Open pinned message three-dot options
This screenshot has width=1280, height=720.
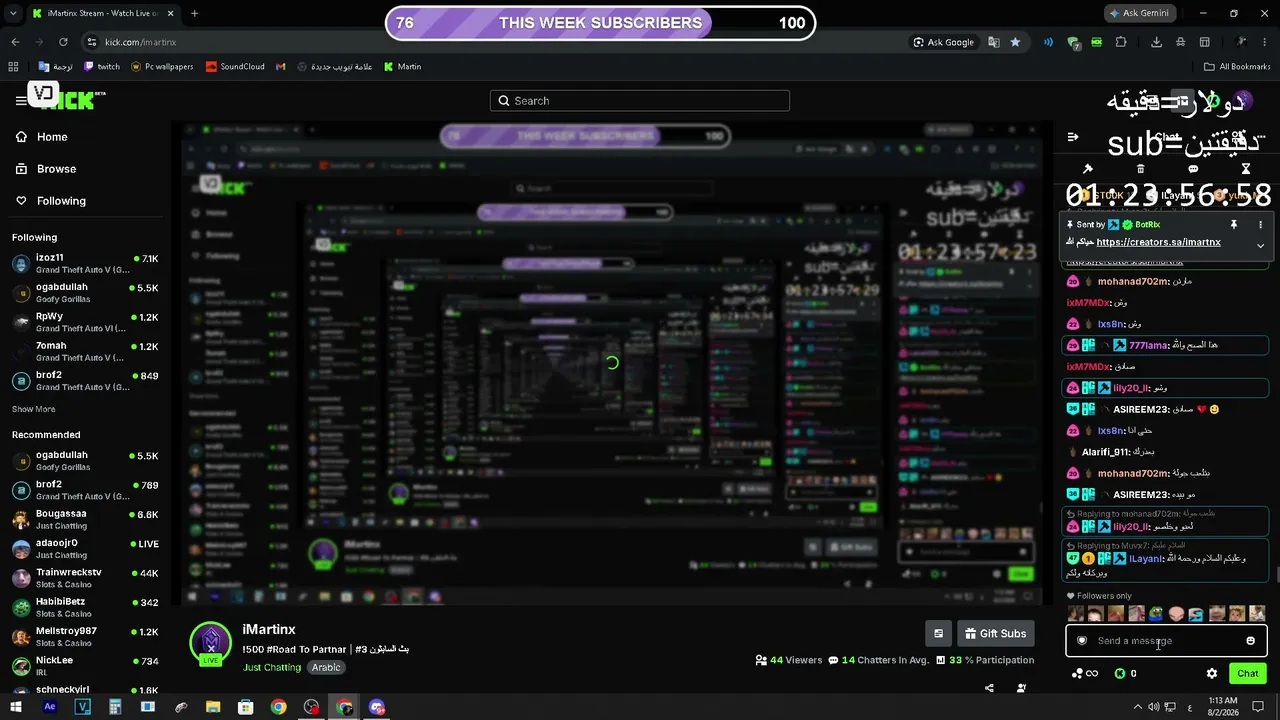point(1260,225)
